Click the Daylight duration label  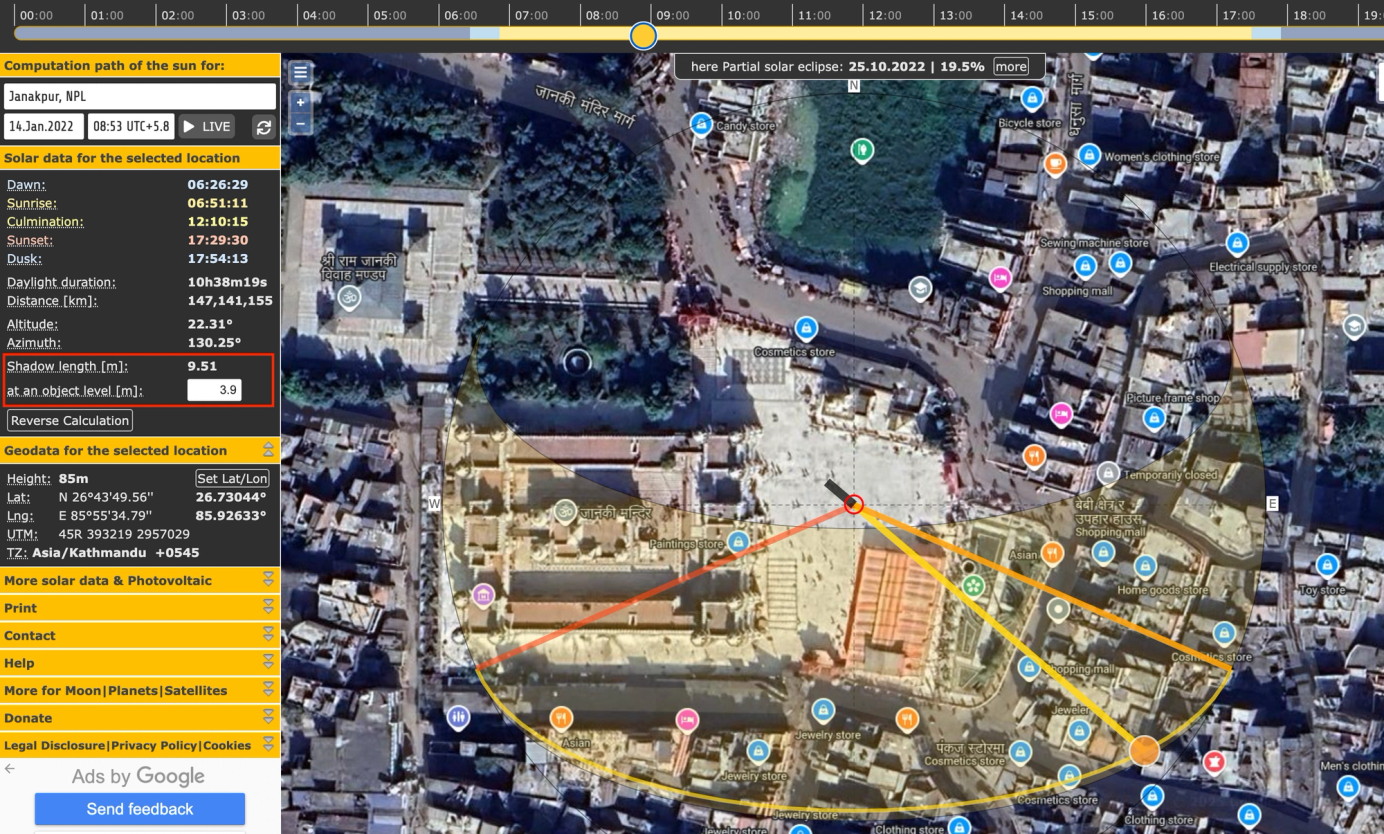(61, 283)
